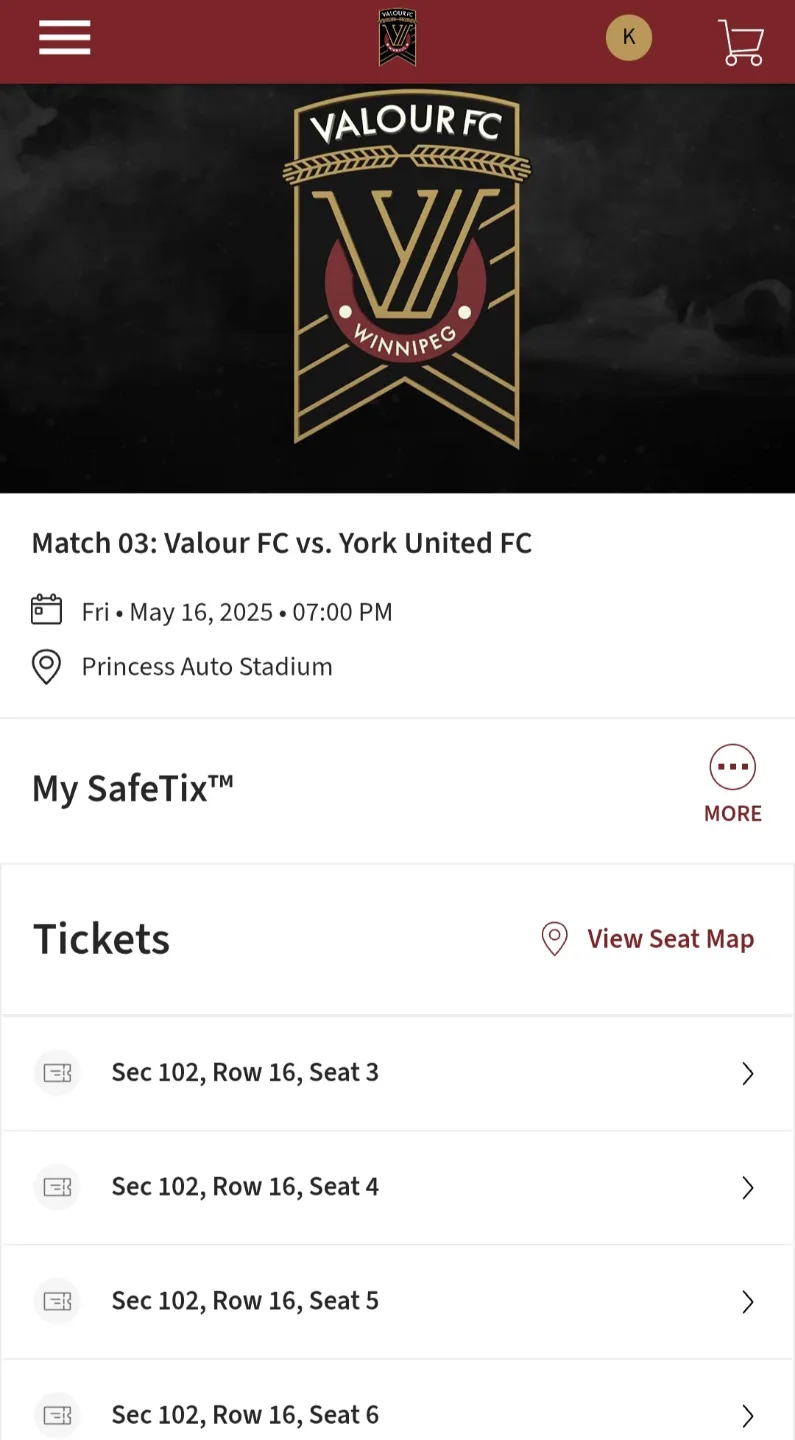Open the View Seat Map link
The image size is (795, 1440).
[670, 939]
